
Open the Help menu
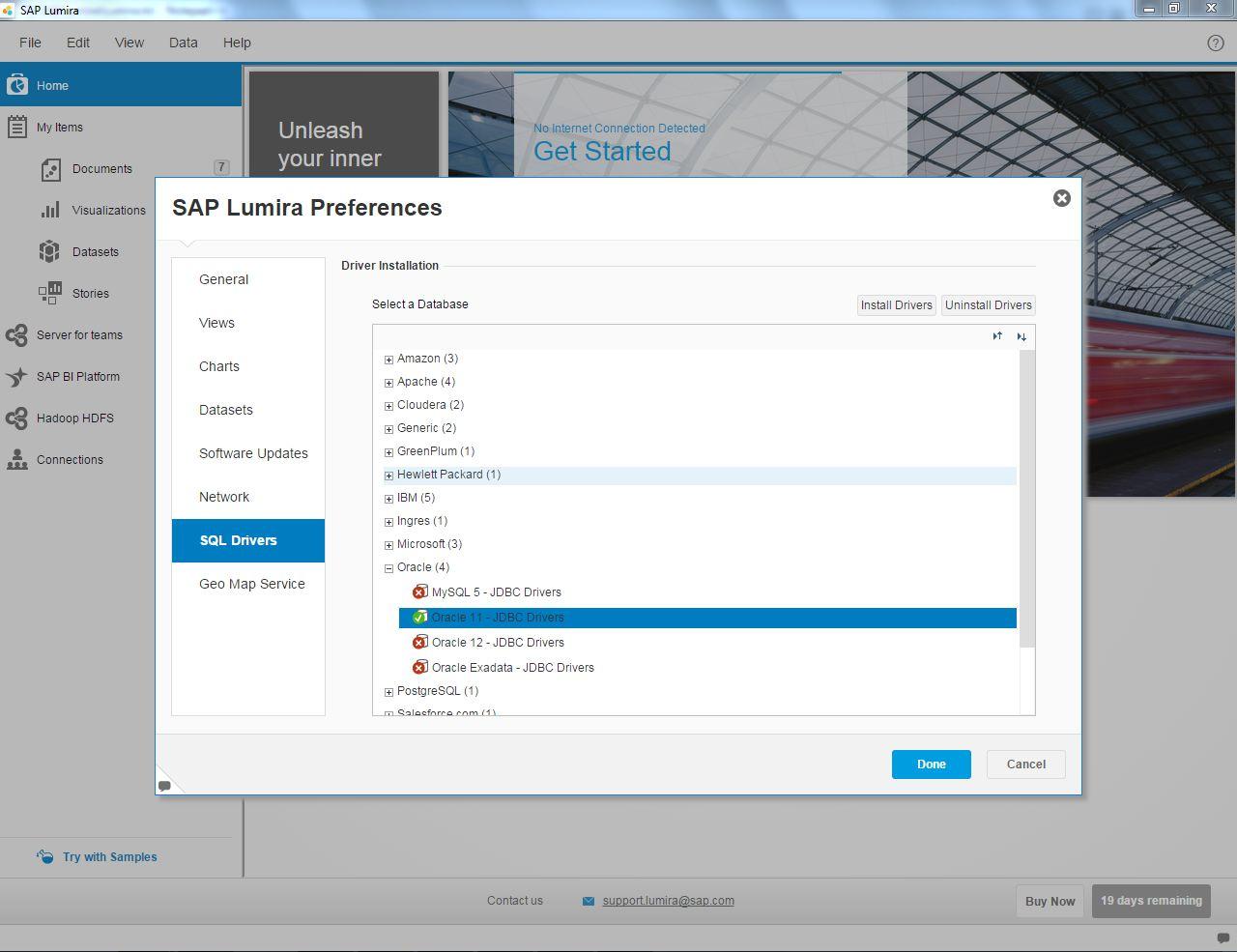tap(237, 43)
